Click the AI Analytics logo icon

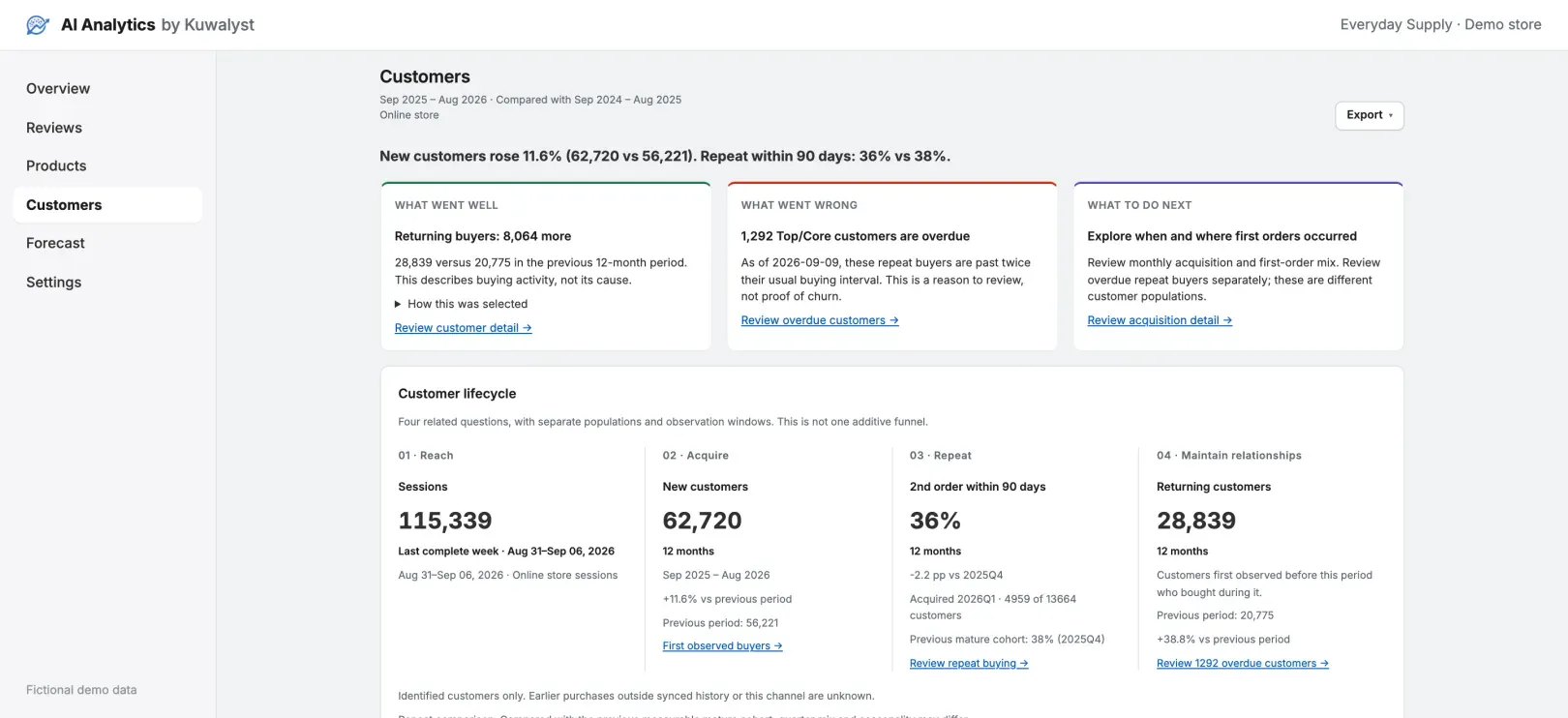tap(38, 25)
